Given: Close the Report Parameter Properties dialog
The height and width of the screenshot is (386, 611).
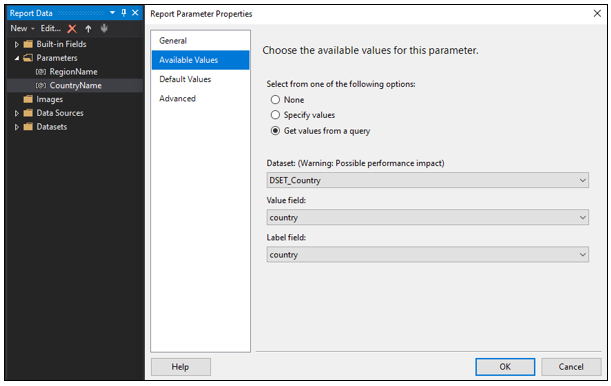Looking at the screenshot, I should click(597, 13).
